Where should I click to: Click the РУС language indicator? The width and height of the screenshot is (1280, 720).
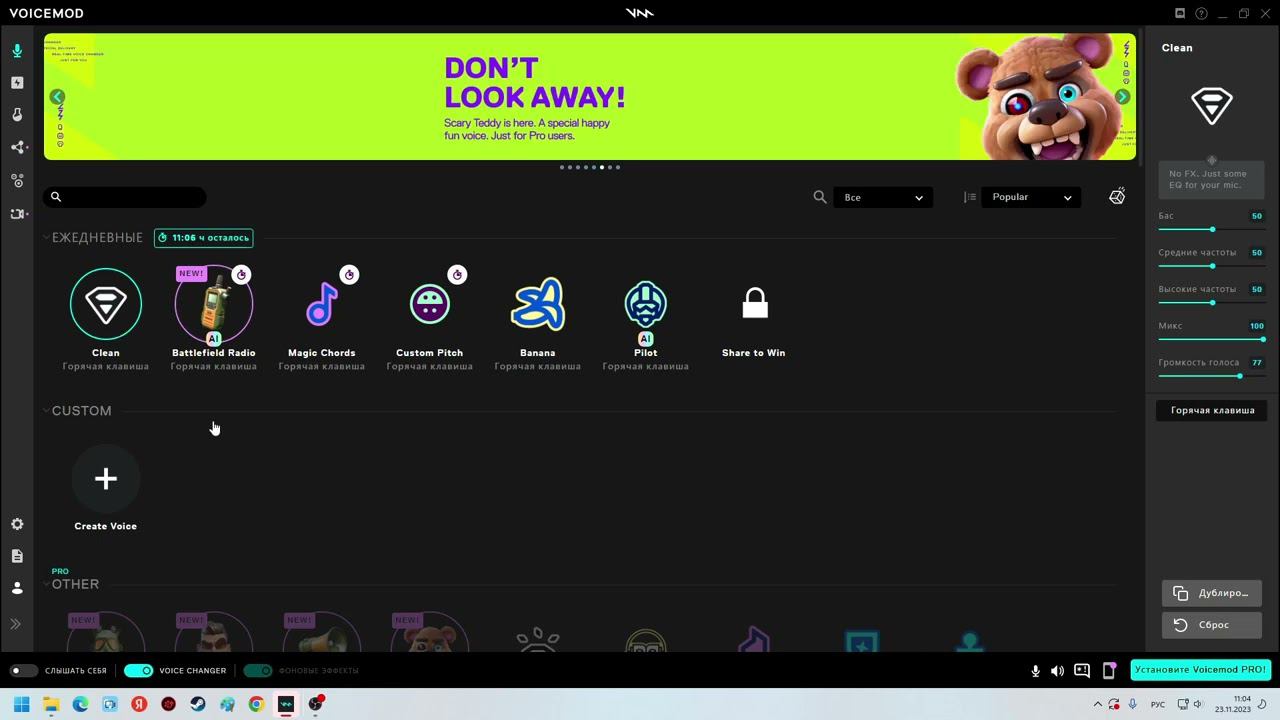click(1158, 704)
